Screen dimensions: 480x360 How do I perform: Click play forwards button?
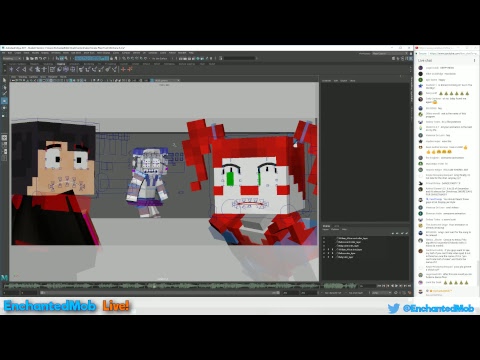coord(397,286)
